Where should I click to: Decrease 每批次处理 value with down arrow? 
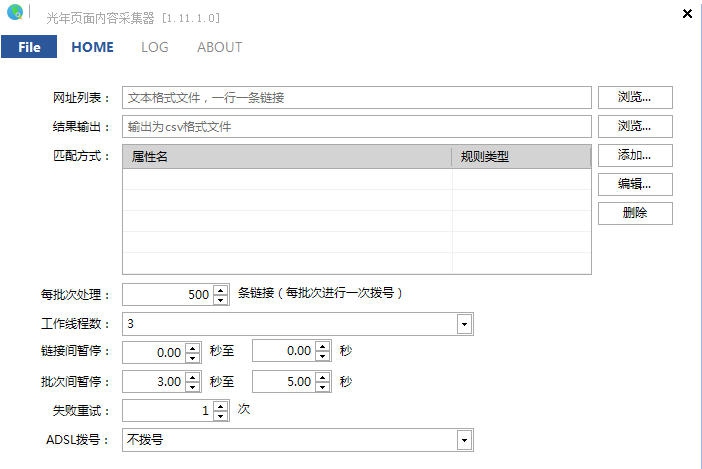220,300
